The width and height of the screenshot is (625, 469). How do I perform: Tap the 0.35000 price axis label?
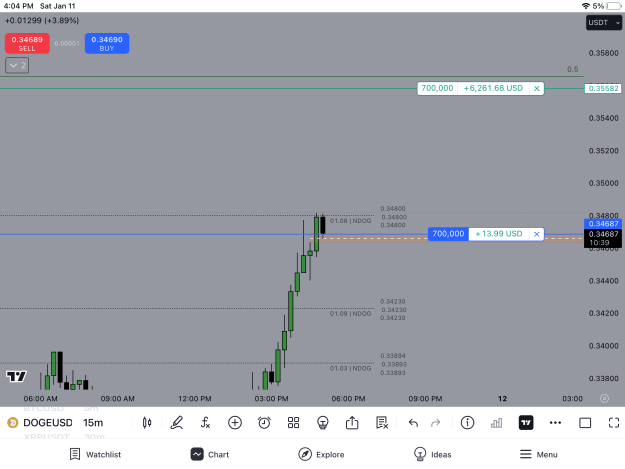pos(603,183)
